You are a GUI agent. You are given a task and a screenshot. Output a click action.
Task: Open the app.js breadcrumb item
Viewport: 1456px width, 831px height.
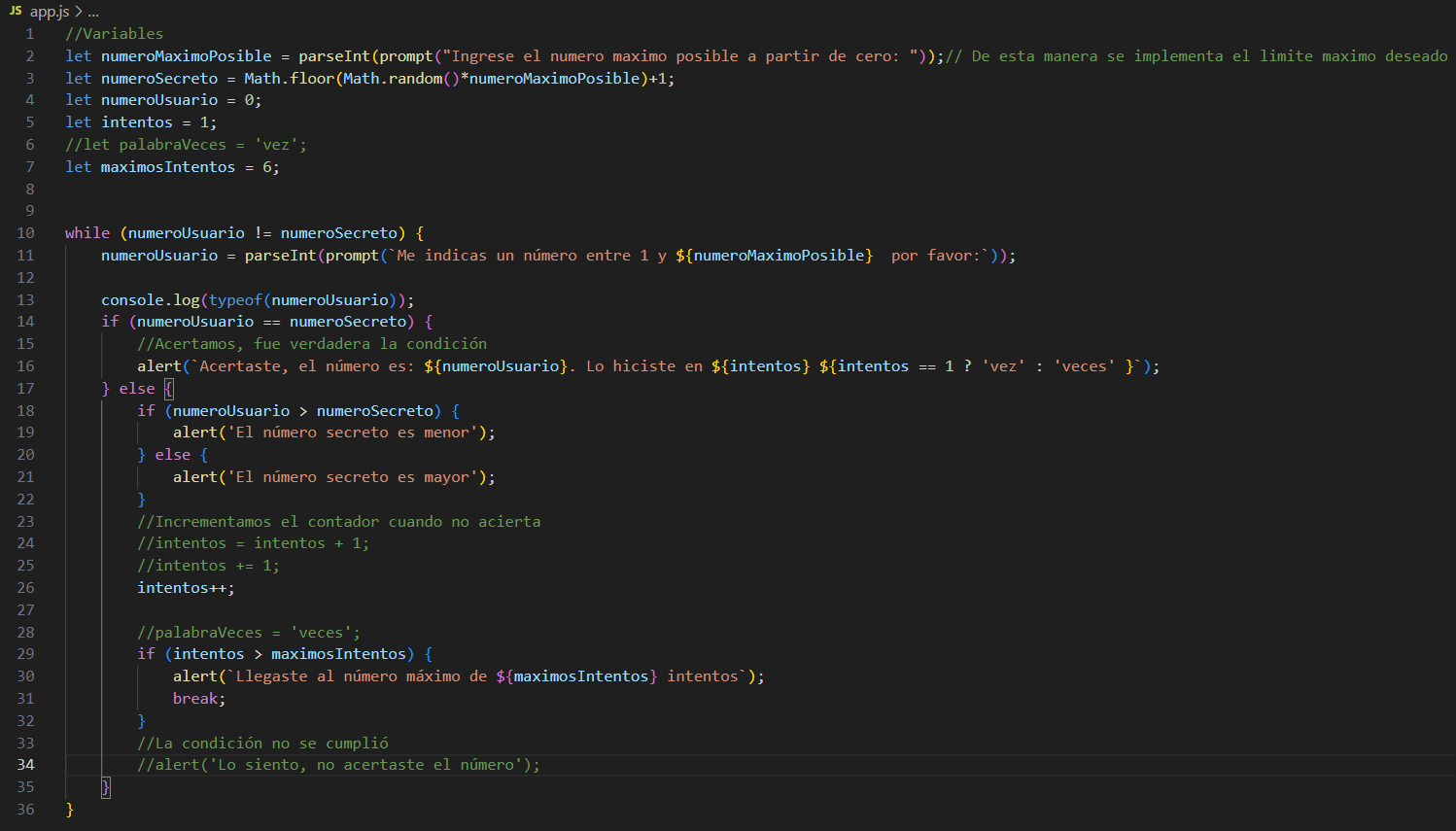tap(50, 12)
